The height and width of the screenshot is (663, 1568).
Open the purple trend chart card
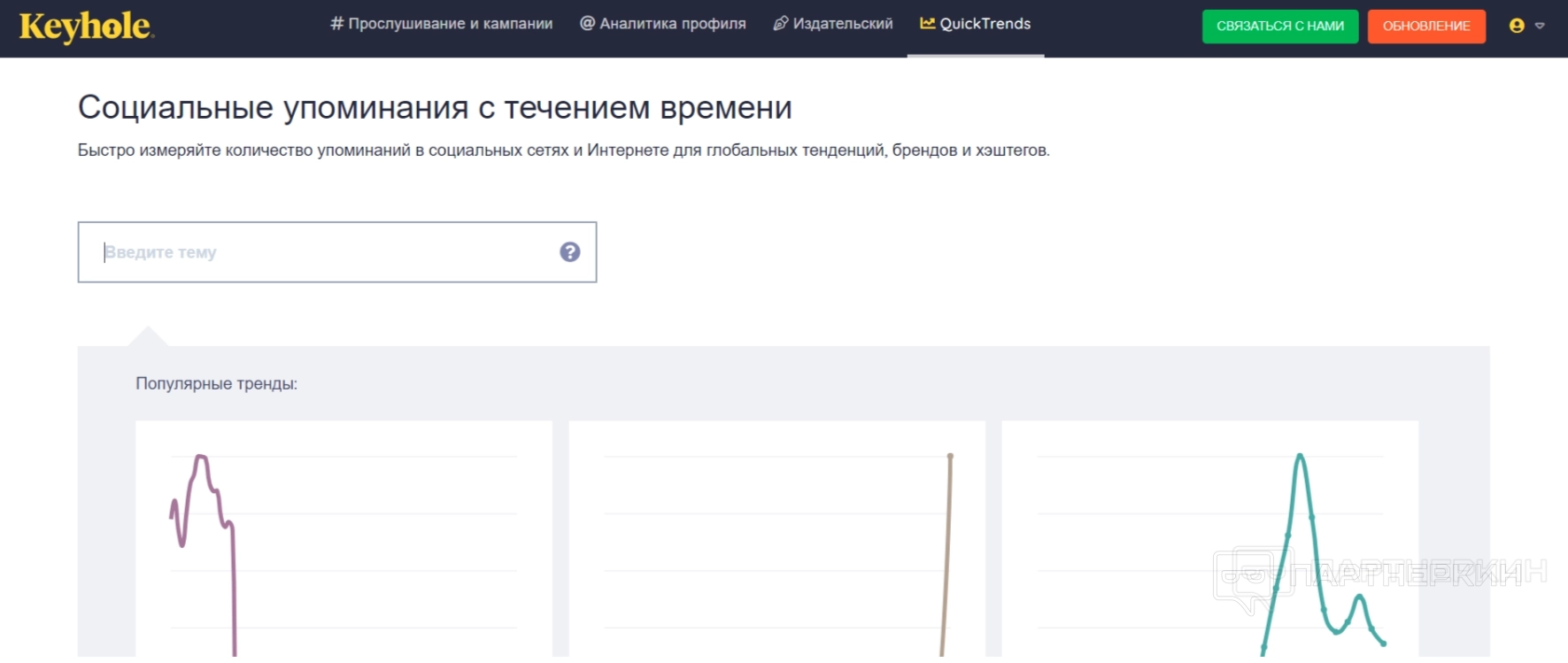344,539
